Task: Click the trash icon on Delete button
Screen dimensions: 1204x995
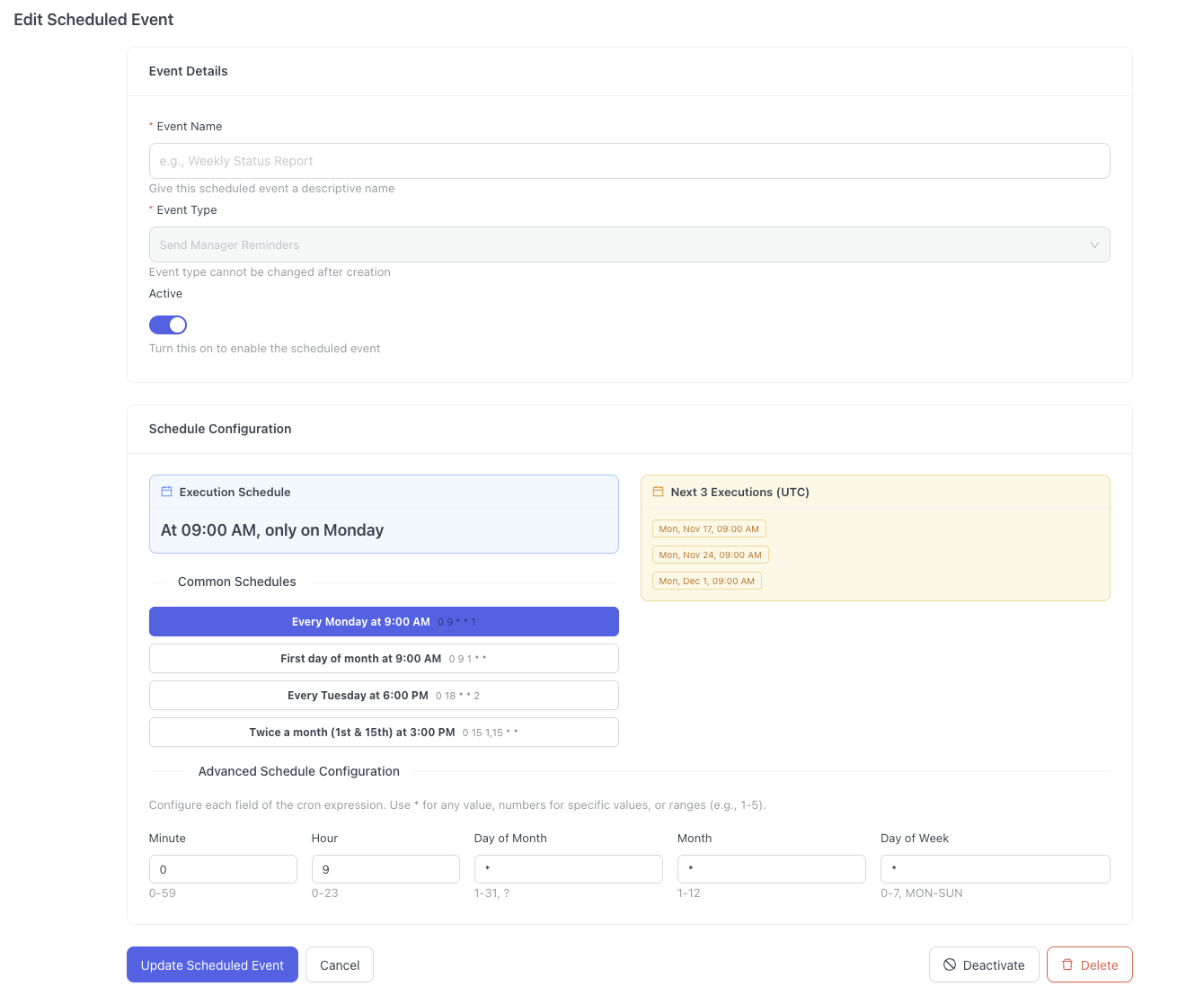Action: (1067, 964)
